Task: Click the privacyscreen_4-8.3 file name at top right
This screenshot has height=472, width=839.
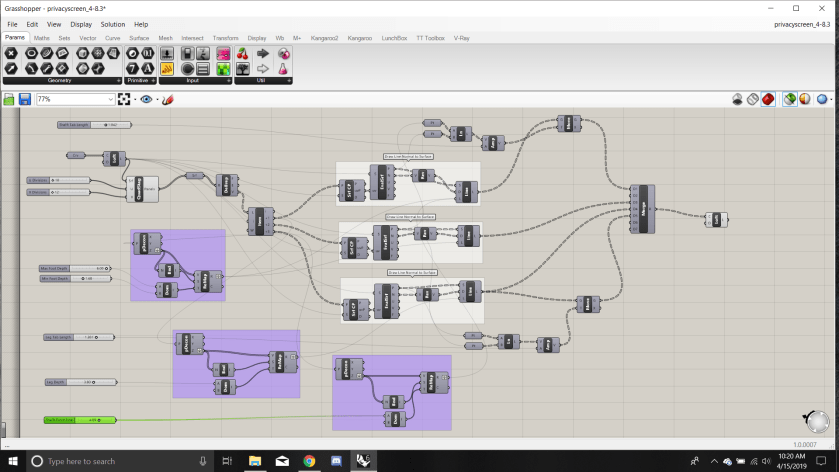Action: click(802, 24)
